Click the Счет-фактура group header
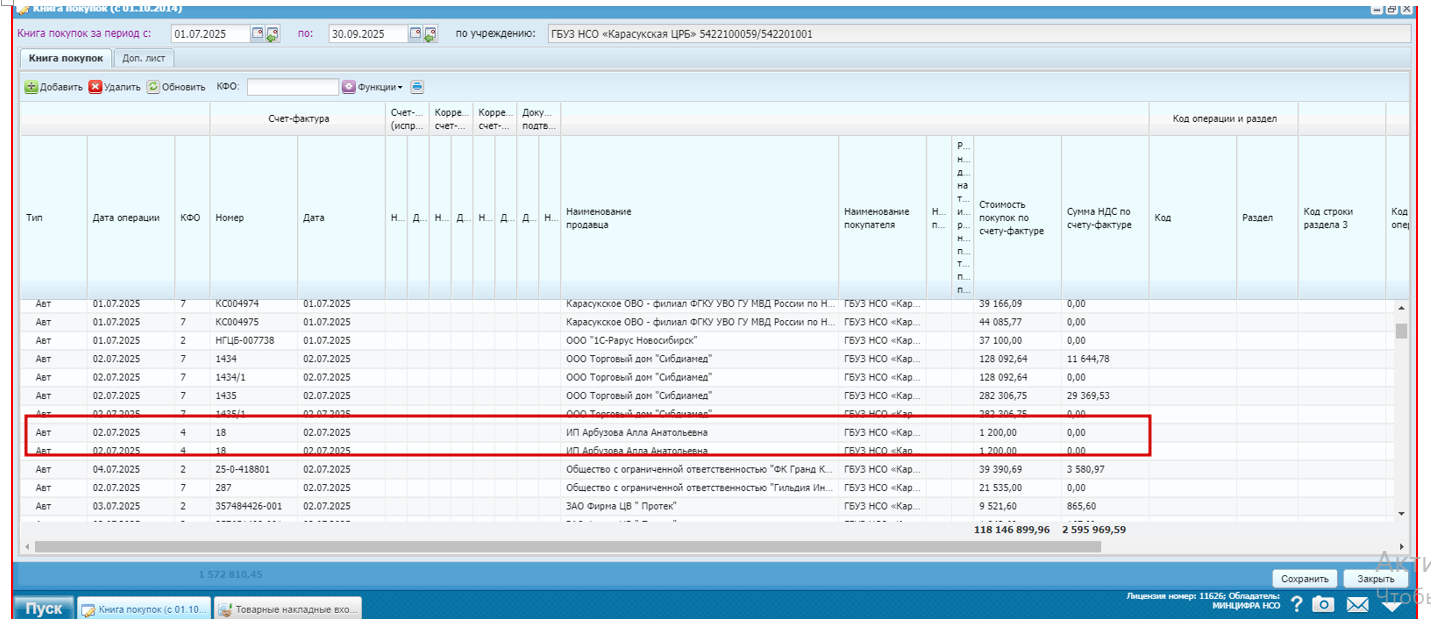 pos(298,118)
